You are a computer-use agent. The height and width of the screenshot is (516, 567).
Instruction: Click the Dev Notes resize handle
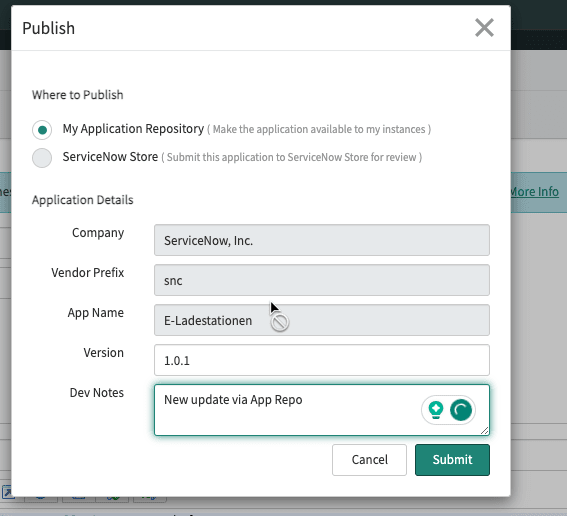point(485,430)
